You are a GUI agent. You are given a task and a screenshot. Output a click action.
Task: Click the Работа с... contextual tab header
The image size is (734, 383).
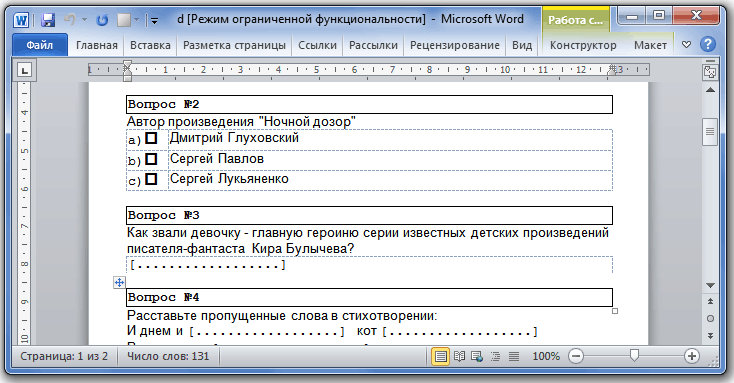(x=576, y=20)
